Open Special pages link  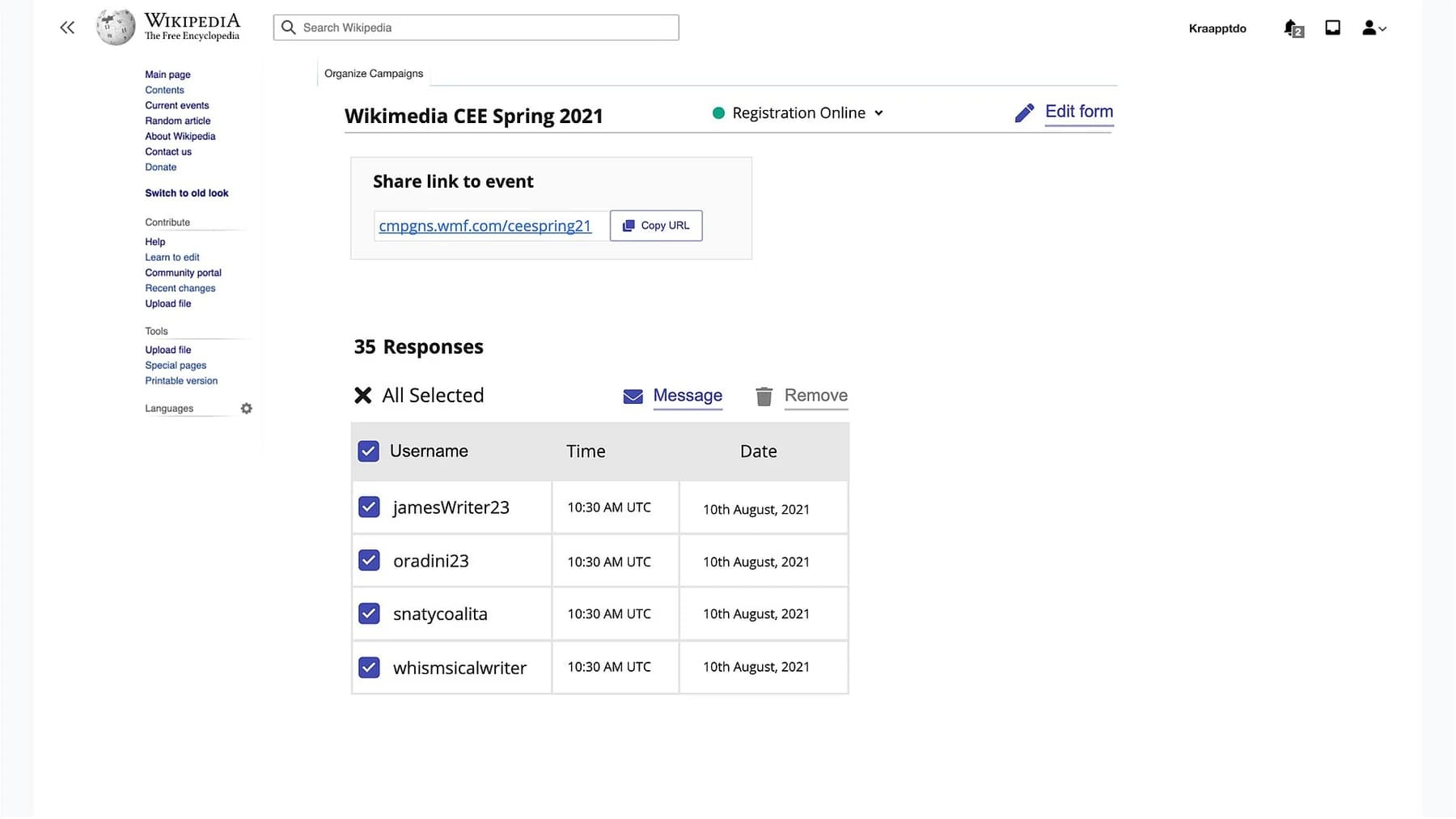[176, 365]
